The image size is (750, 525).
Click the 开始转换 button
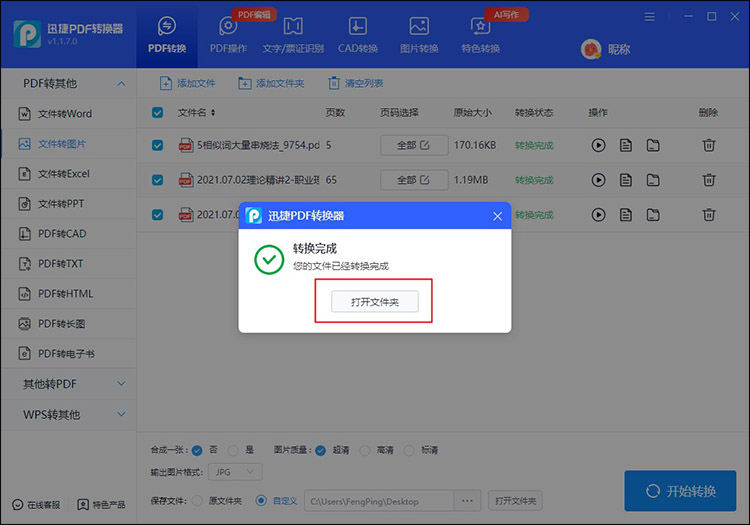pyautogui.click(x=680, y=491)
